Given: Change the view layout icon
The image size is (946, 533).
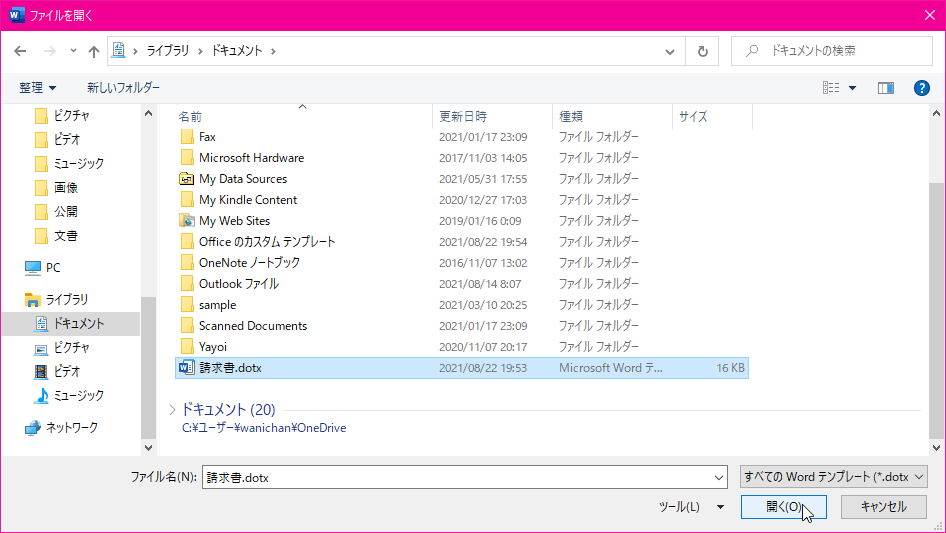Looking at the screenshot, I should point(831,88).
